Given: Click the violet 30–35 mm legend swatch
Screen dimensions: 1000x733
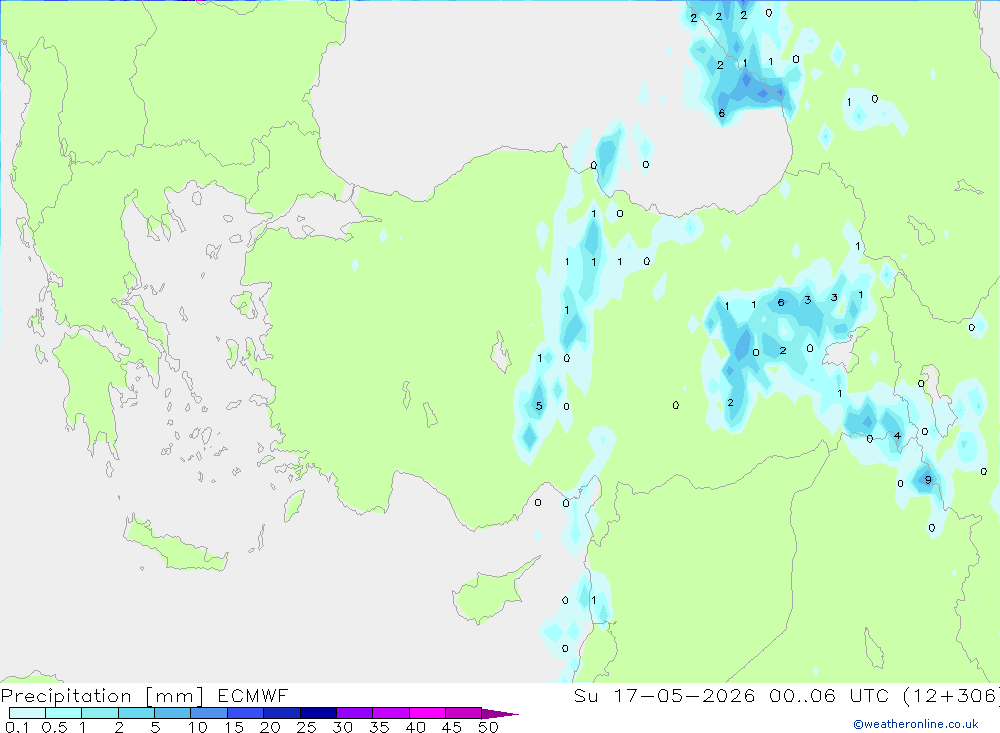Looking at the screenshot, I should coord(354,713).
